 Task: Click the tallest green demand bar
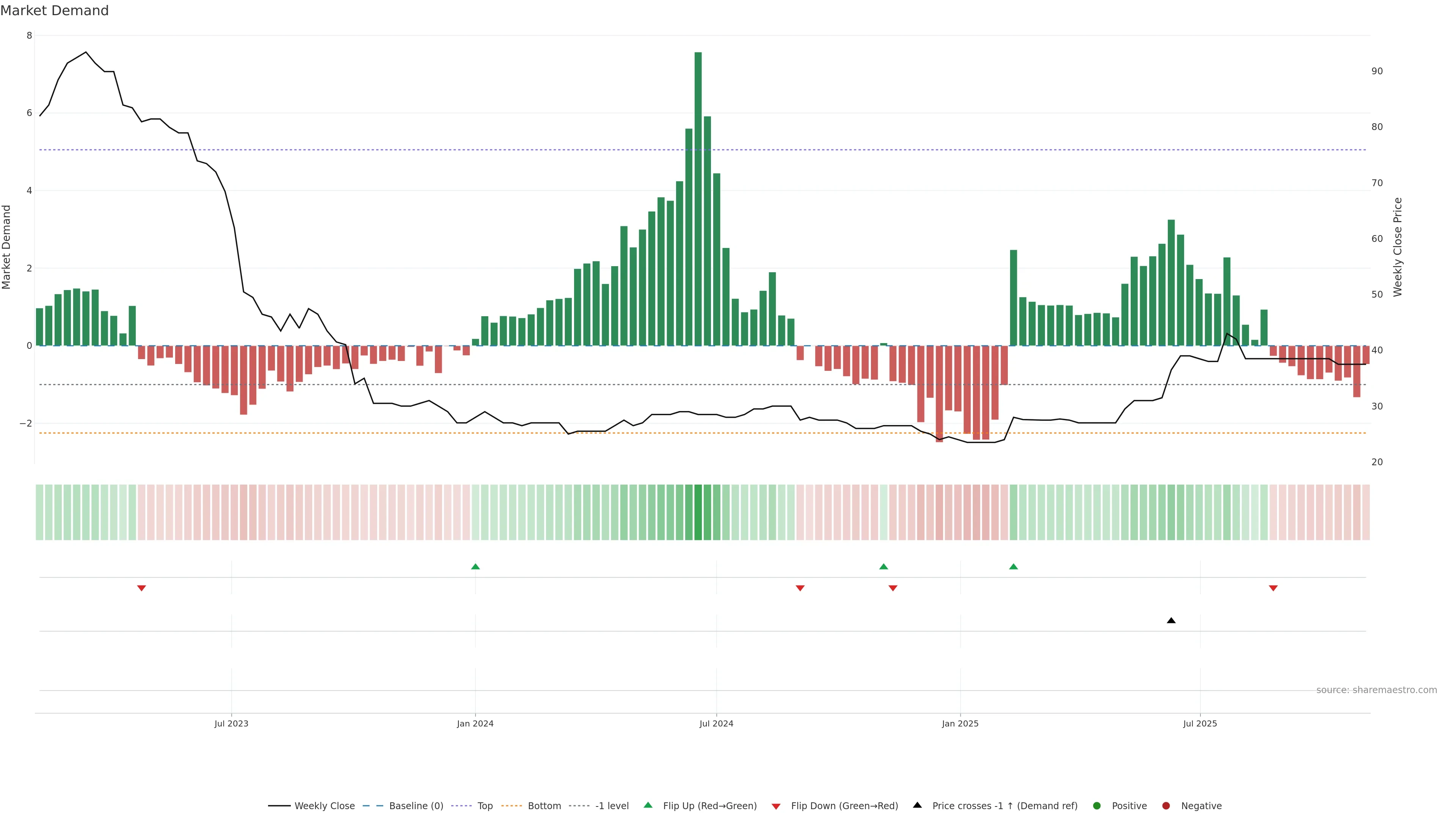(698, 198)
